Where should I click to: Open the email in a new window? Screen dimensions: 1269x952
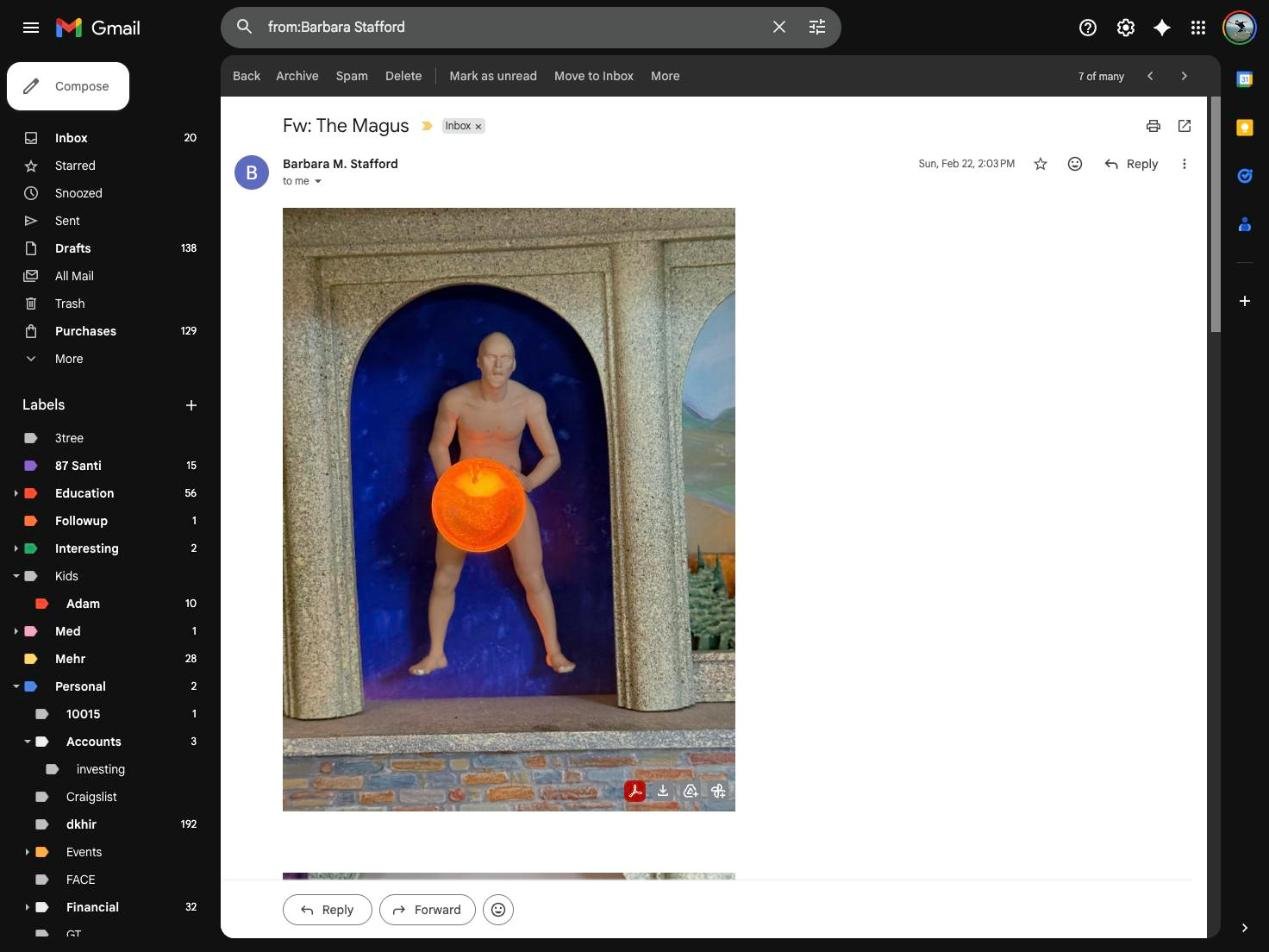click(x=1184, y=126)
